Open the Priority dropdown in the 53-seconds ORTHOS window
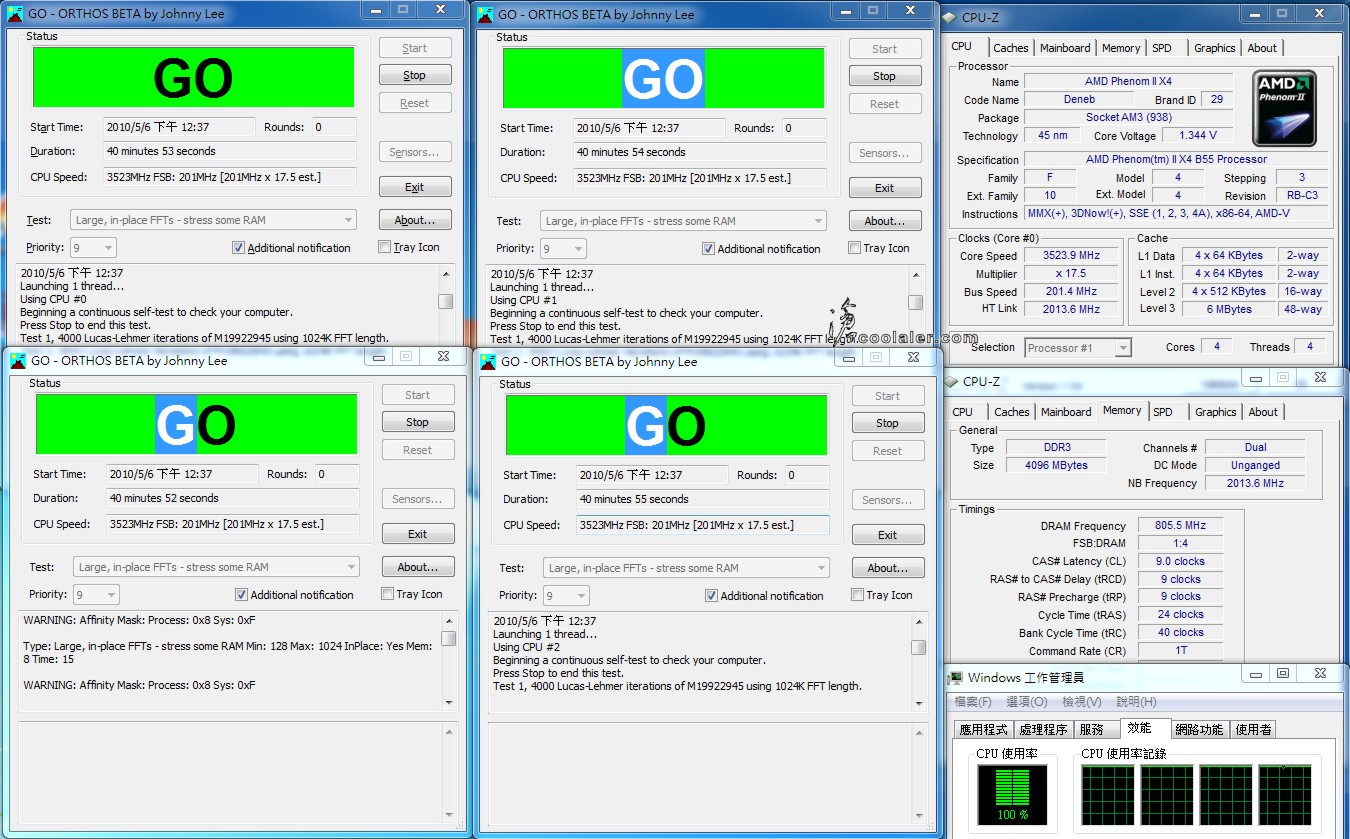1350x839 pixels. click(x=93, y=247)
